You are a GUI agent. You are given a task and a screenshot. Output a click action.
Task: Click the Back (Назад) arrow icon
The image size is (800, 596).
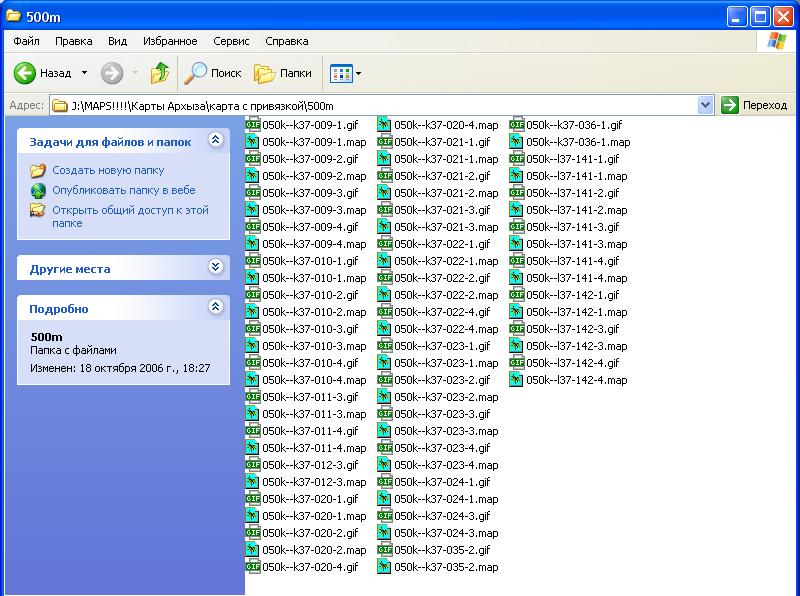pyautogui.click(x=25, y=73)
